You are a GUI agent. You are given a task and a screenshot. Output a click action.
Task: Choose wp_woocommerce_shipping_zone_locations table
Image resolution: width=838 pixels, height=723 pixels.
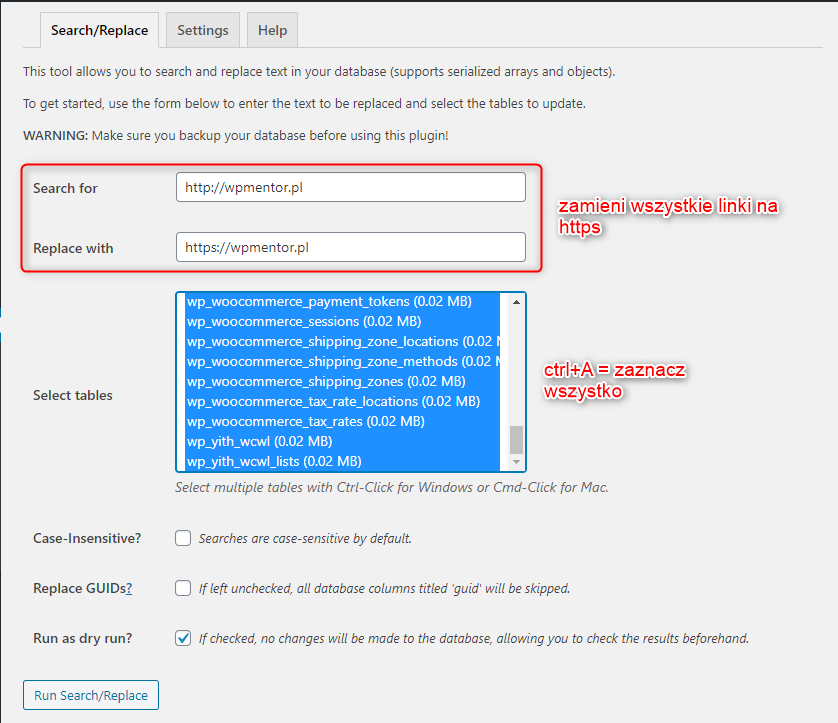[340, 342]
